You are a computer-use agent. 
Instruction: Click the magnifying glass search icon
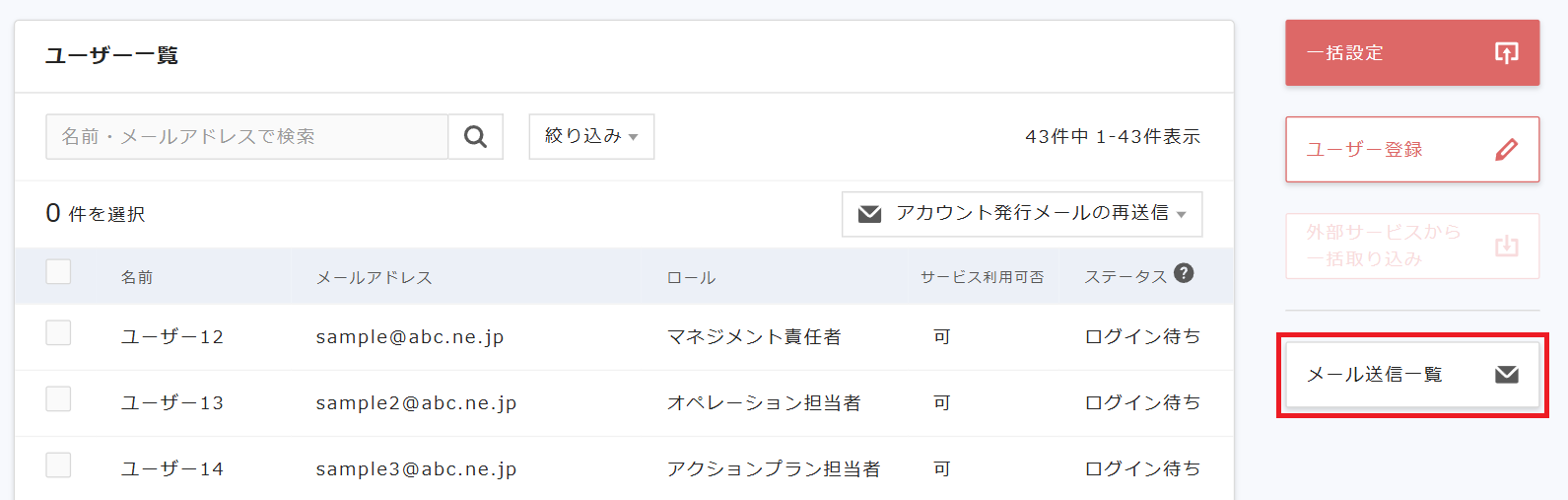tap(475, 137)
